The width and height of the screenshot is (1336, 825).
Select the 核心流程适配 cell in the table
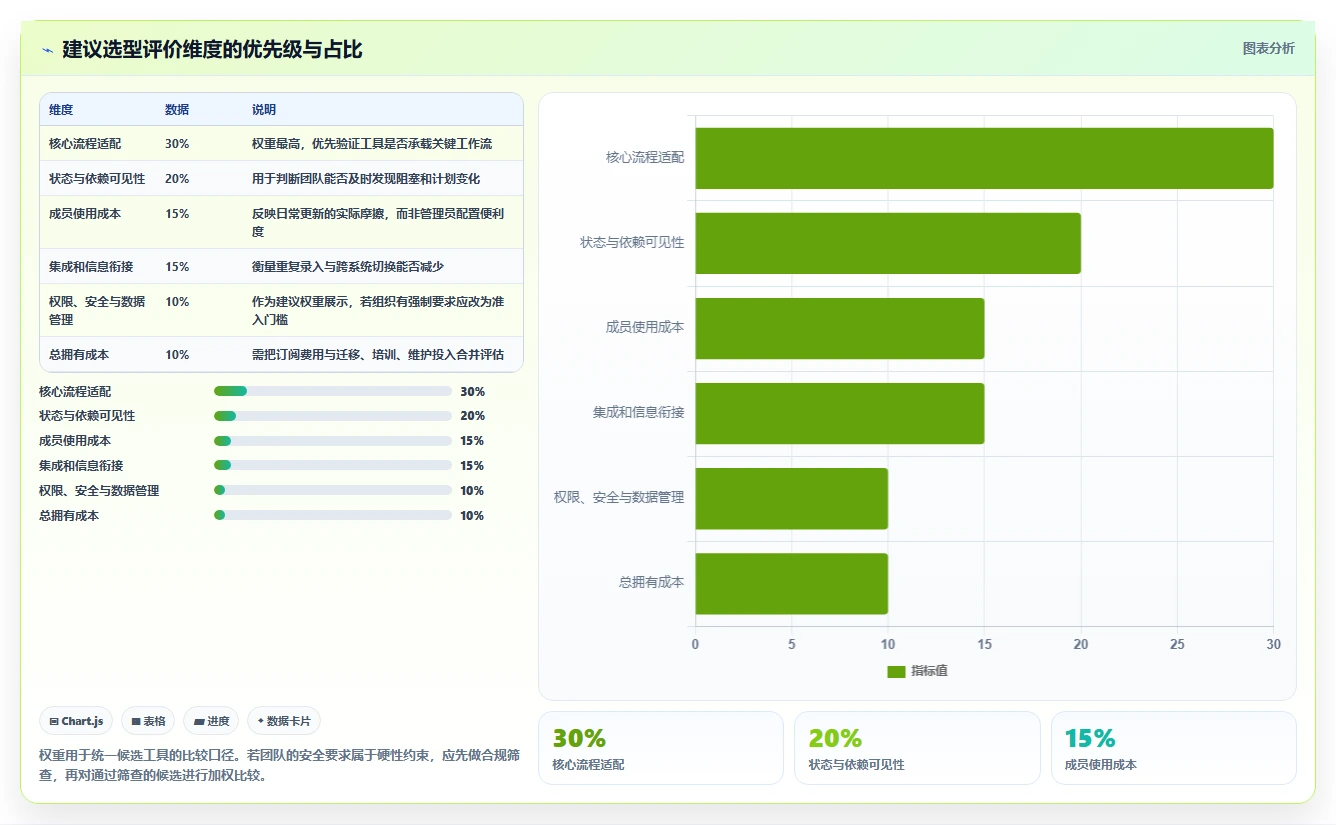click(85, 144)
